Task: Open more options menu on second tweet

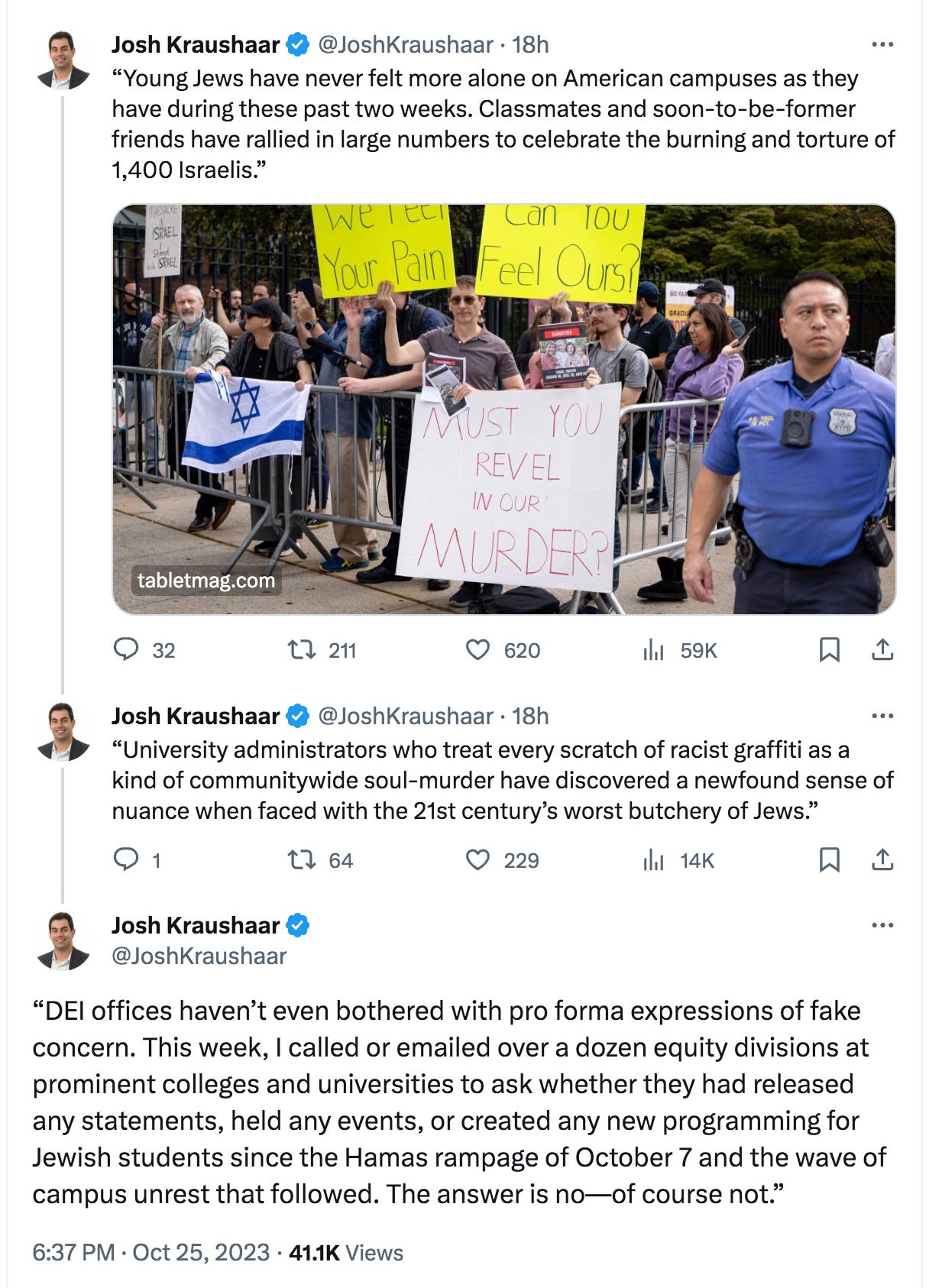Action: 882,717
